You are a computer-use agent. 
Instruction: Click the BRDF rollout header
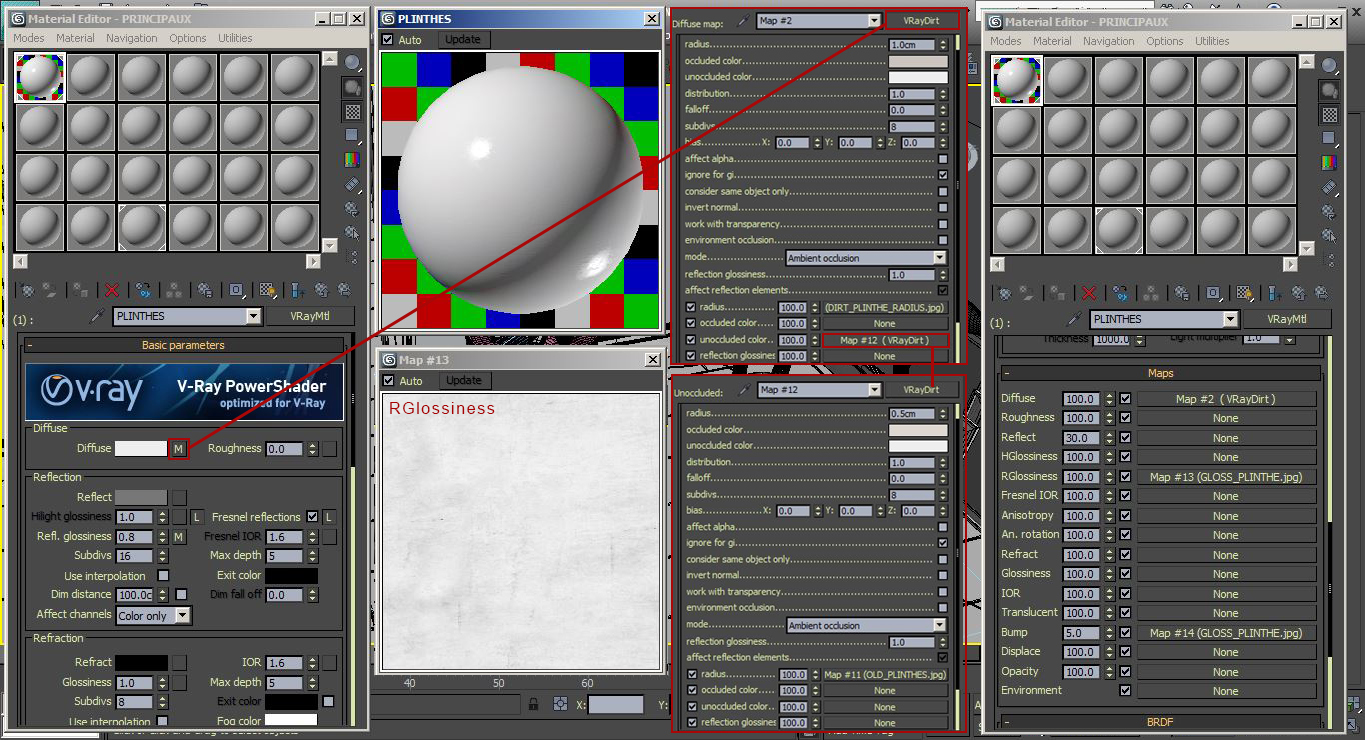(1160, 721)
